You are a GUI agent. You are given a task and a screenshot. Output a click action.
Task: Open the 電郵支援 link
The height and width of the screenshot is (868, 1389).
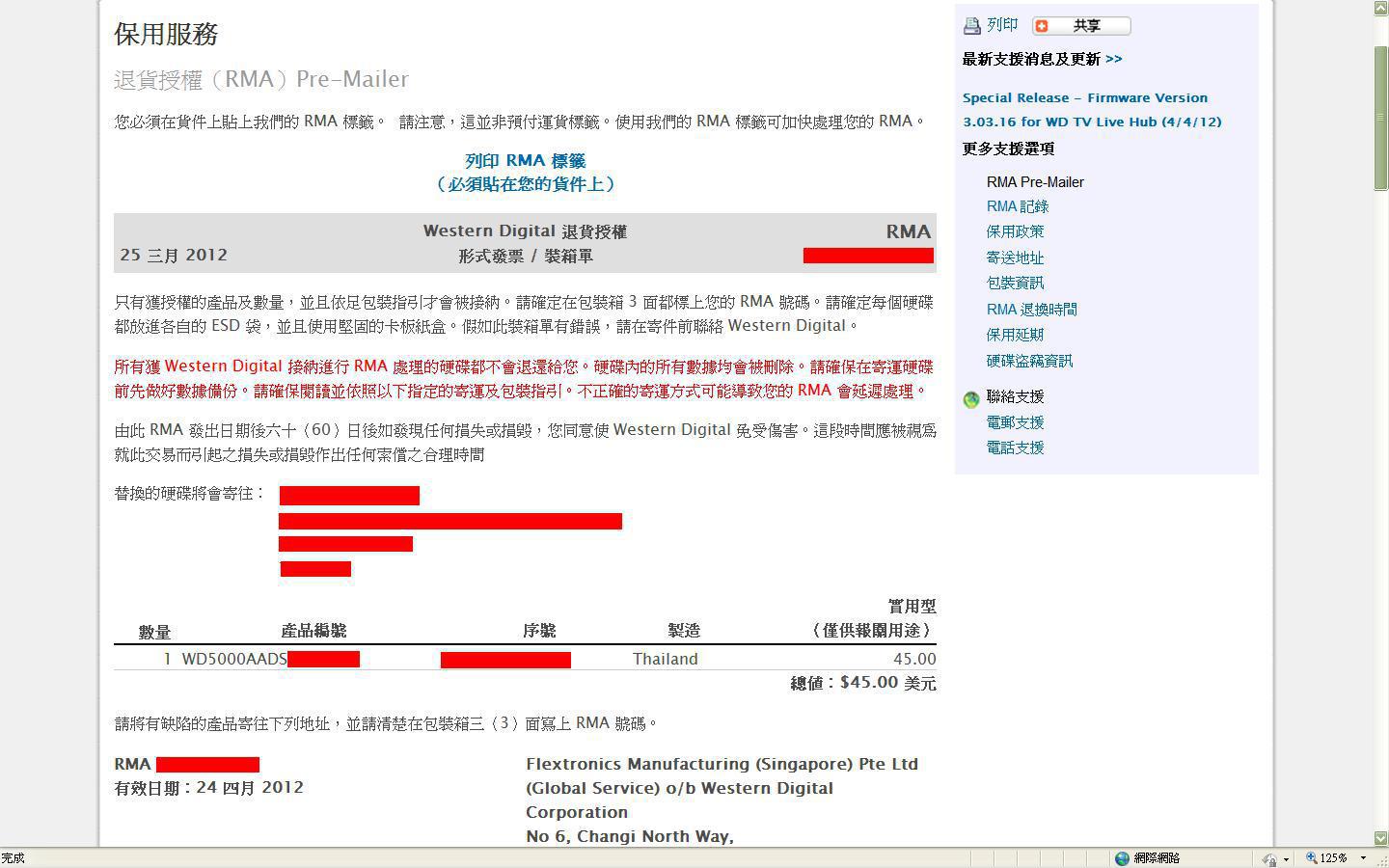point(1015,422)
